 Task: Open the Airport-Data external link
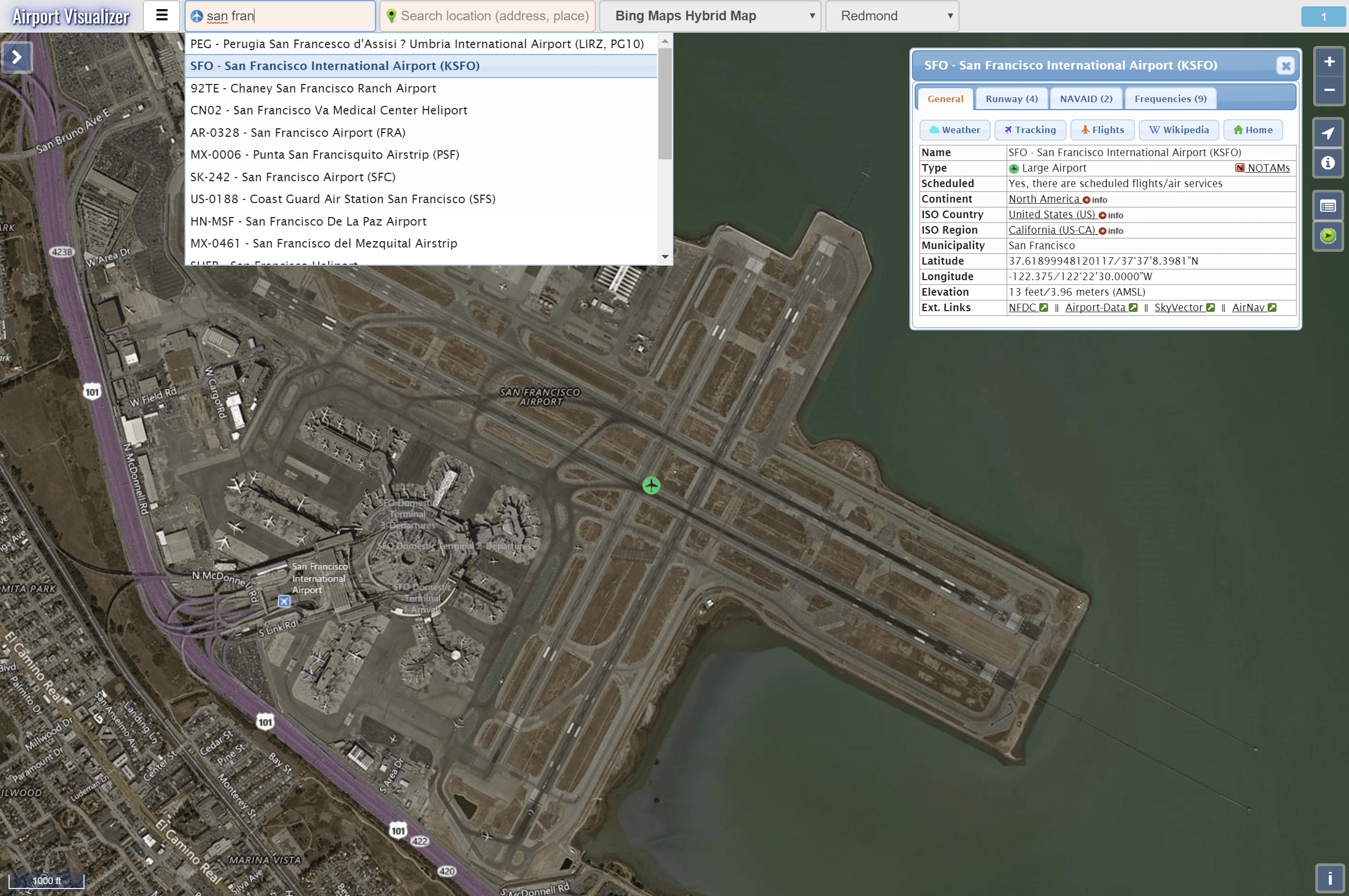(1101, 307)
